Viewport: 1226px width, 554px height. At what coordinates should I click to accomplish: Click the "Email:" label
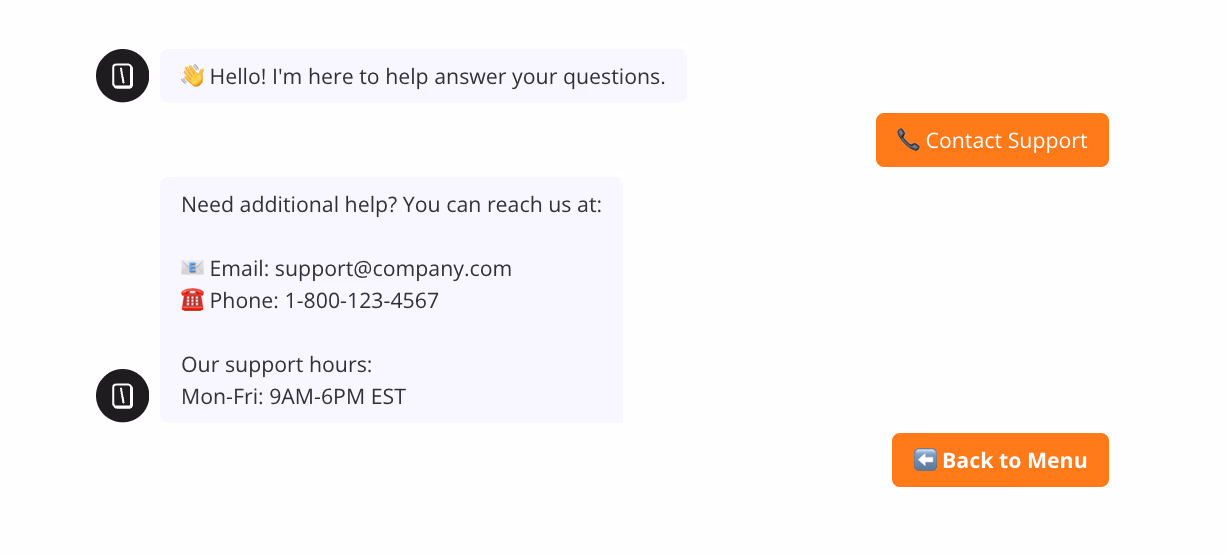coord(239,268)
